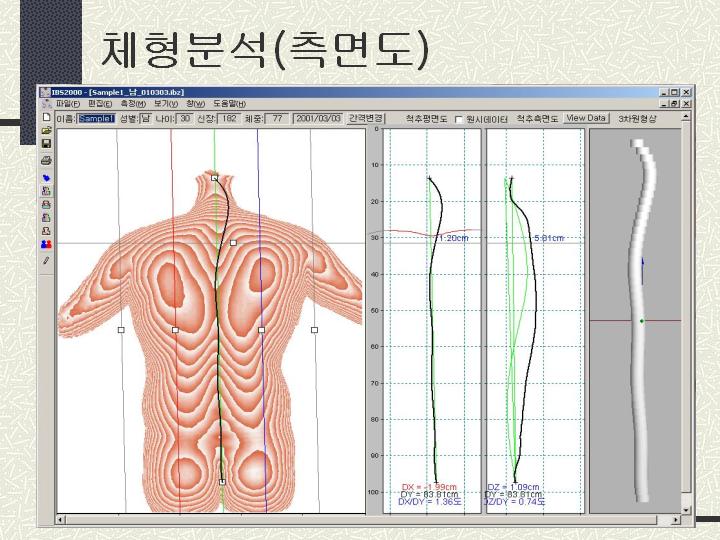Image resolution: width=720 pixels, height=540 pixels.
Task: Restore the inner document window
Action: coord(675,104)
